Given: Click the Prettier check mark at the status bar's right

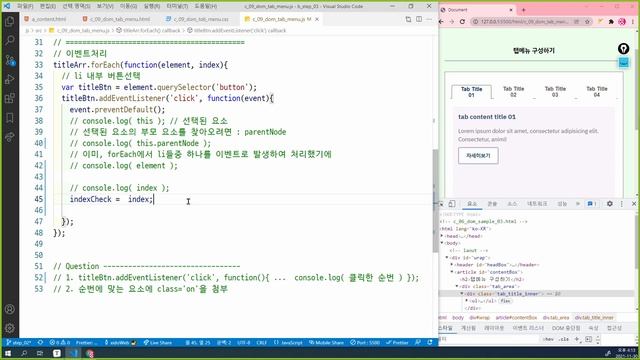Looking at the screenshot, I should [x=397, y=342].
